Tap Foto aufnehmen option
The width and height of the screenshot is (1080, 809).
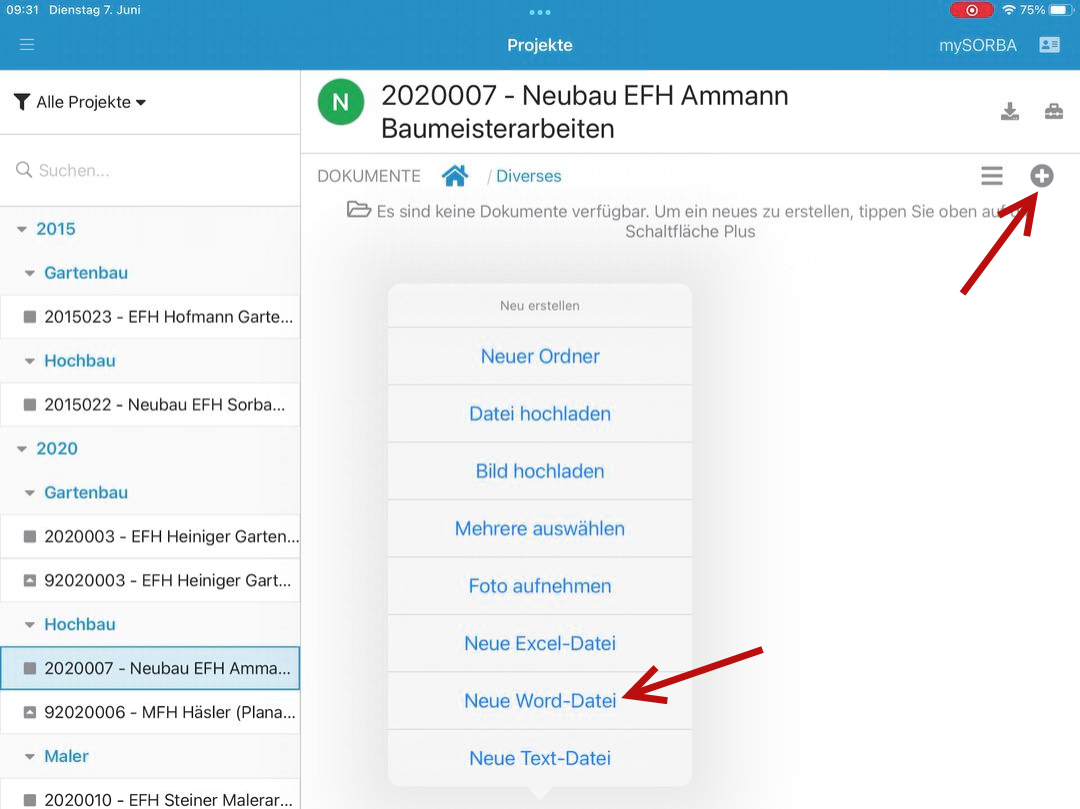point(540,586)
